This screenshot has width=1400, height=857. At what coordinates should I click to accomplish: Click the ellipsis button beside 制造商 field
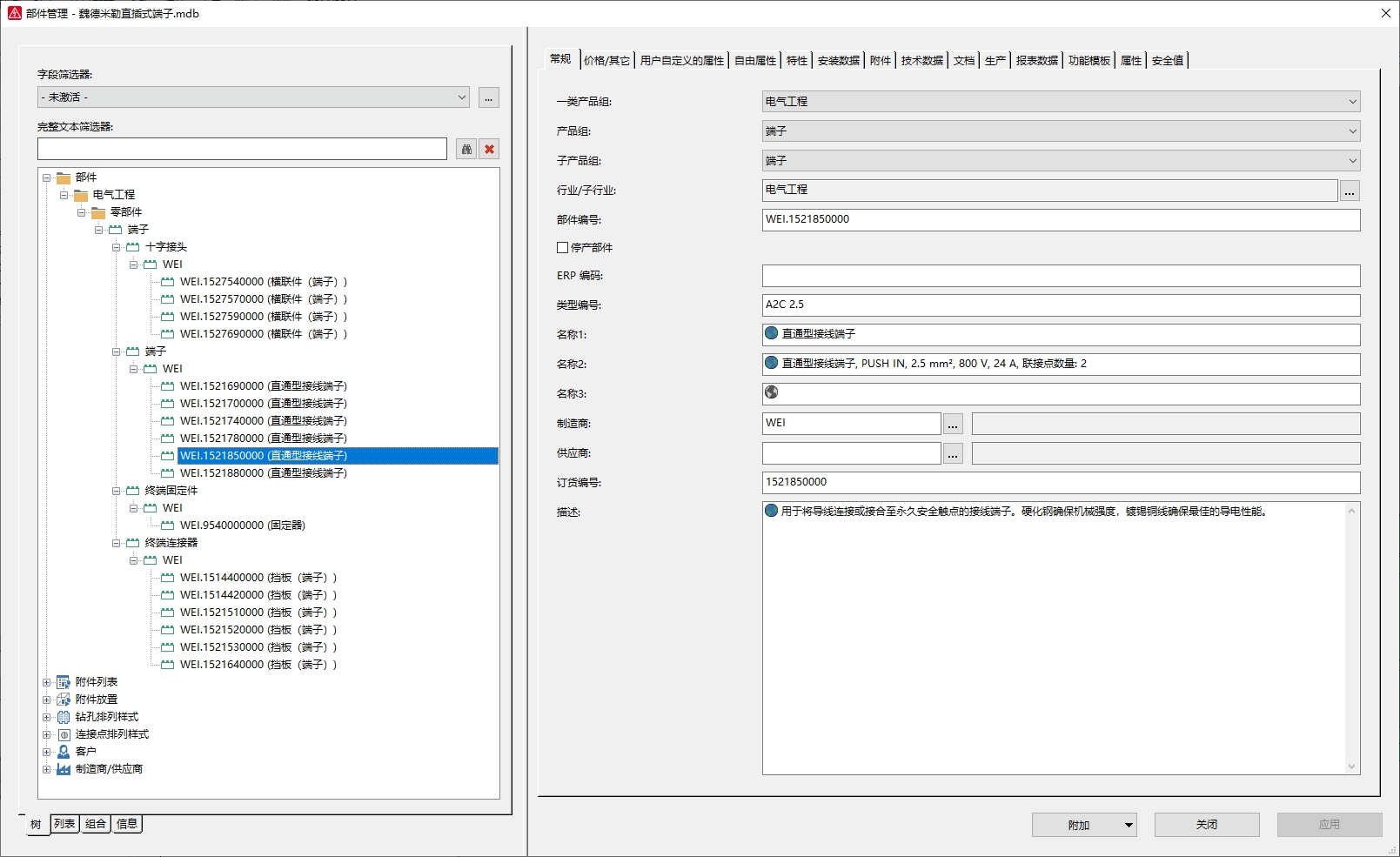pyautogui.click(x=953, y=424)
